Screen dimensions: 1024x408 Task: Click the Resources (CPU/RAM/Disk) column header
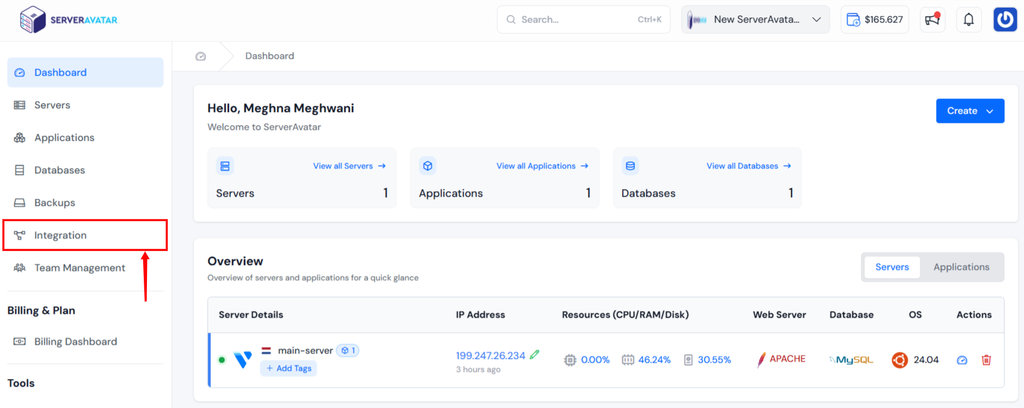pos(626,315)
